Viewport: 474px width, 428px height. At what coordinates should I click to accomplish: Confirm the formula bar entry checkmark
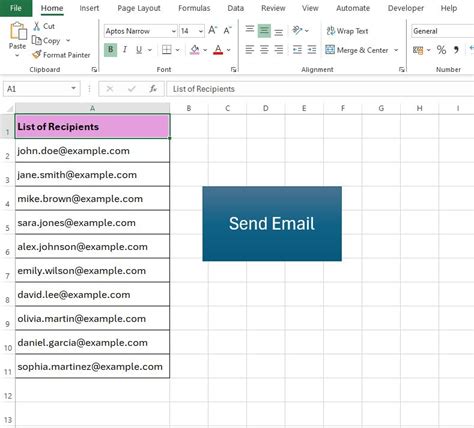tap(132, 89)
